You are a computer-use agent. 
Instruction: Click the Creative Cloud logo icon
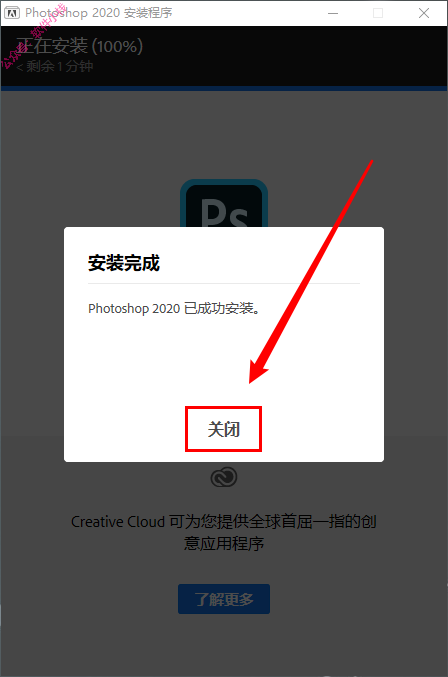[224, 477]
